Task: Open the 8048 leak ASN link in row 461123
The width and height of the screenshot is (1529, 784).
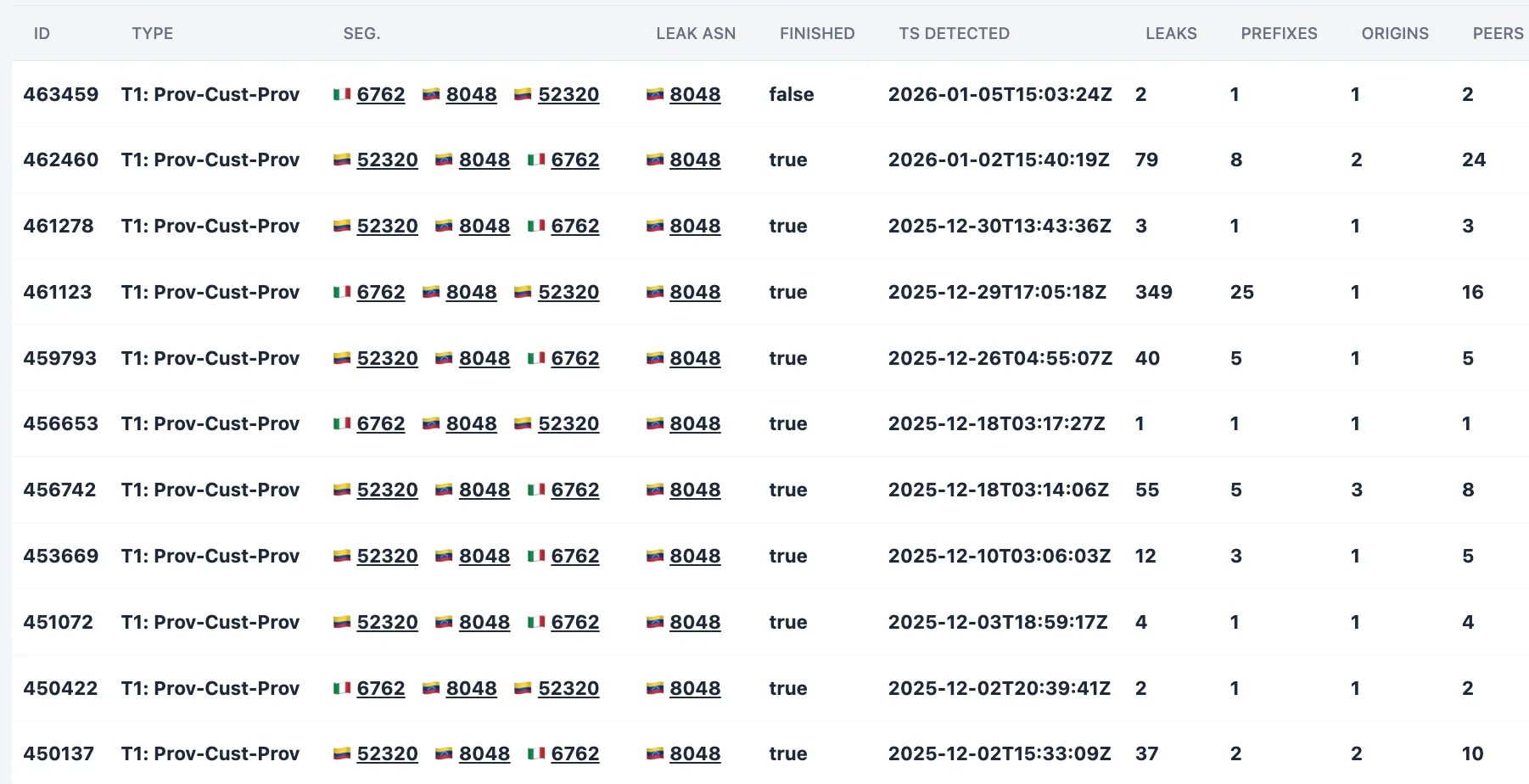Action: (695, 292)
